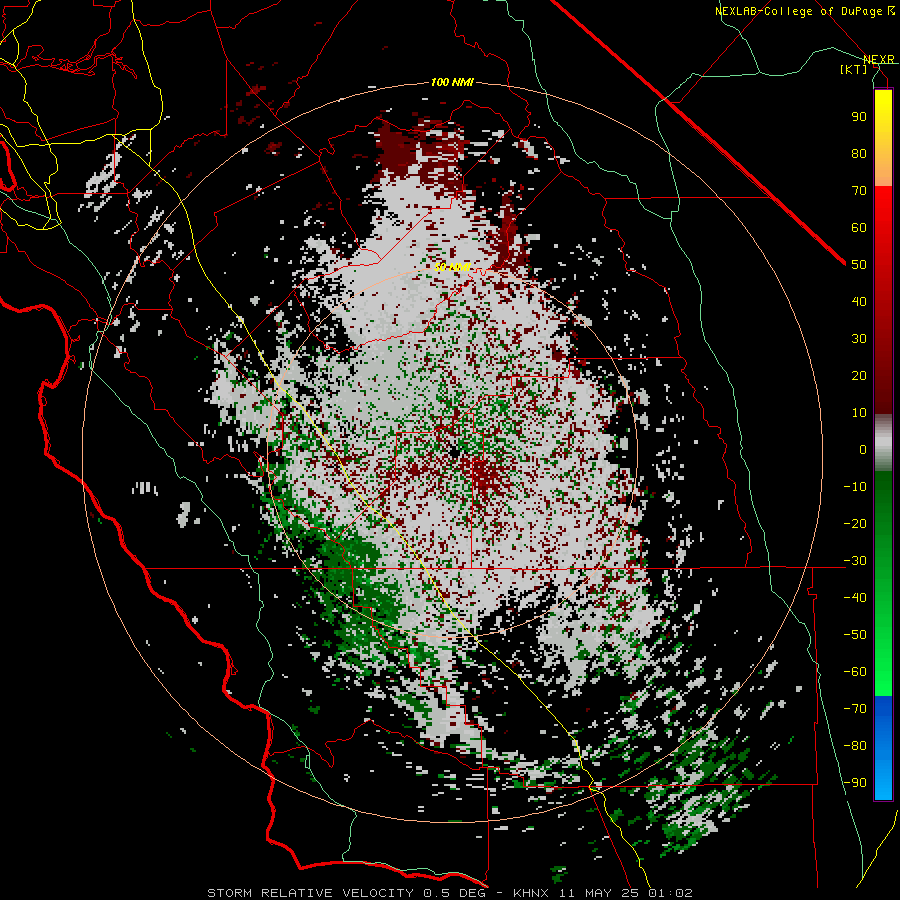Click the 80 value on velocity scale

(859, 154)
